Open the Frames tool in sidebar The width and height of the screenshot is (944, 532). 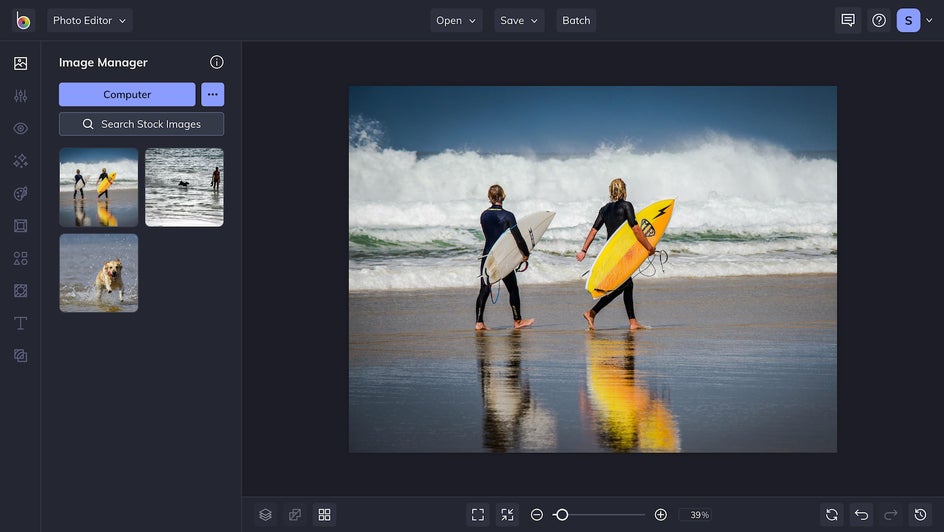(x=20, y=226)
